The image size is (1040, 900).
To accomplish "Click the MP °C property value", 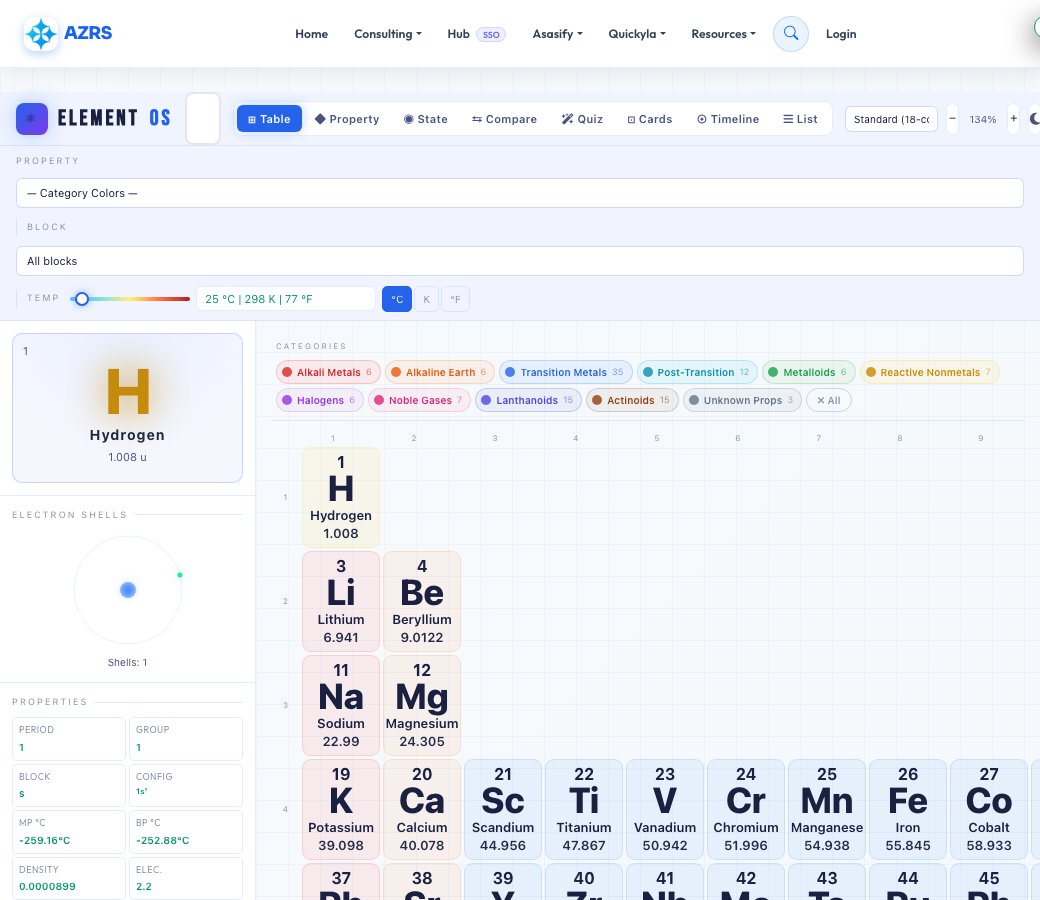I will pyautogui.click(x=44, y=840).
